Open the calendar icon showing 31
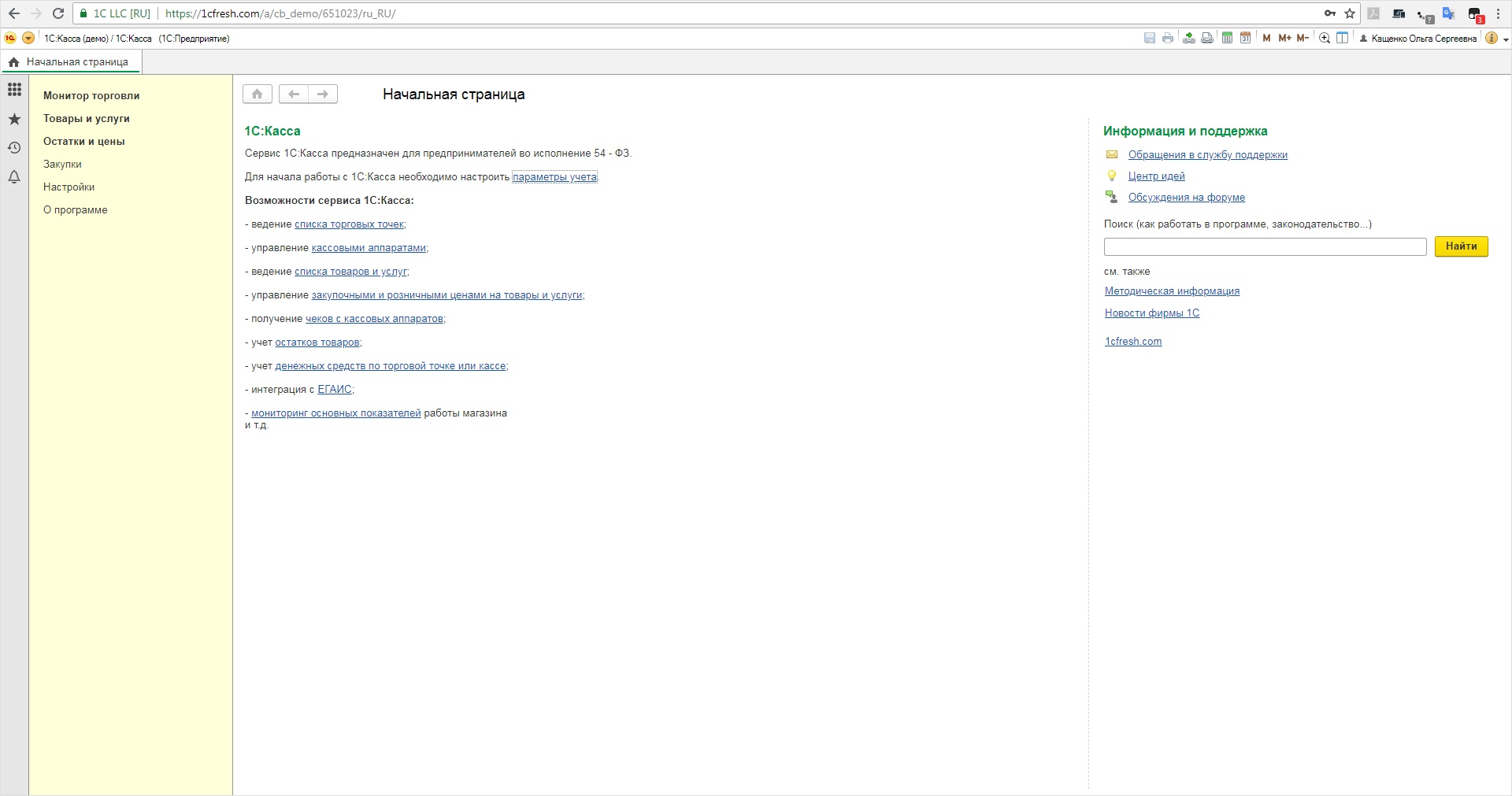Image resolution: width=1512 pixels, height=796 pixels. (1245, 38)
